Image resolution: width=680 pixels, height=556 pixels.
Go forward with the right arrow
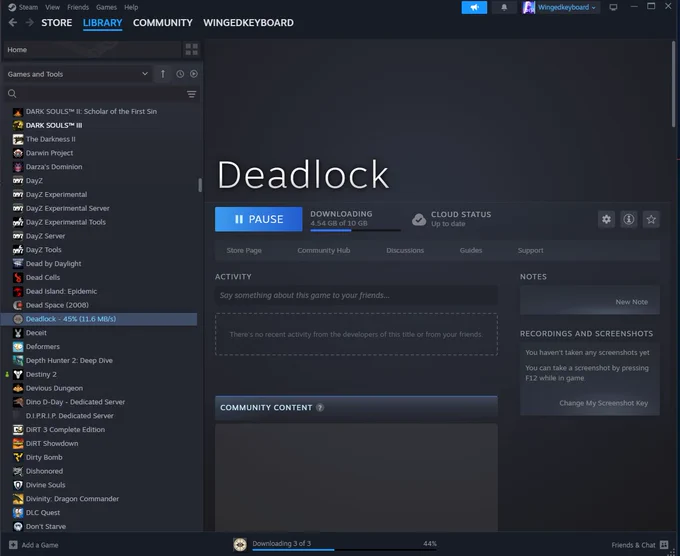pyautogui.click(x=29, y=23)
